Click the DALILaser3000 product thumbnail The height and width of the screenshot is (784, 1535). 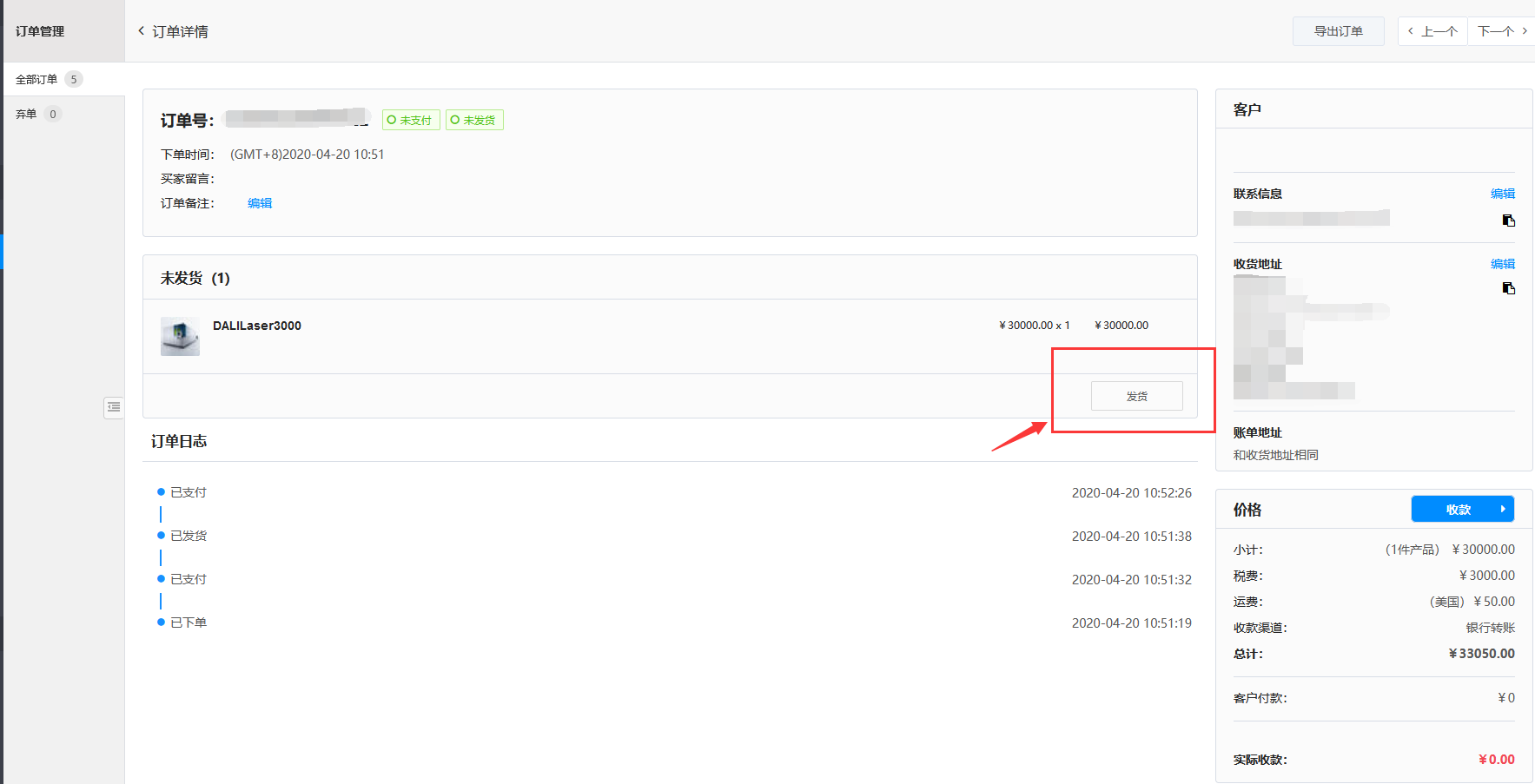pyautogui.click(x=180, y=336)
